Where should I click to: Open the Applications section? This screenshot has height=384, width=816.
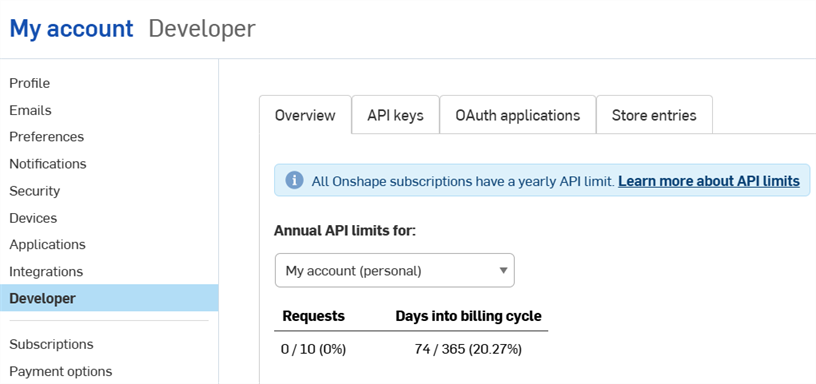coord(47,245)
